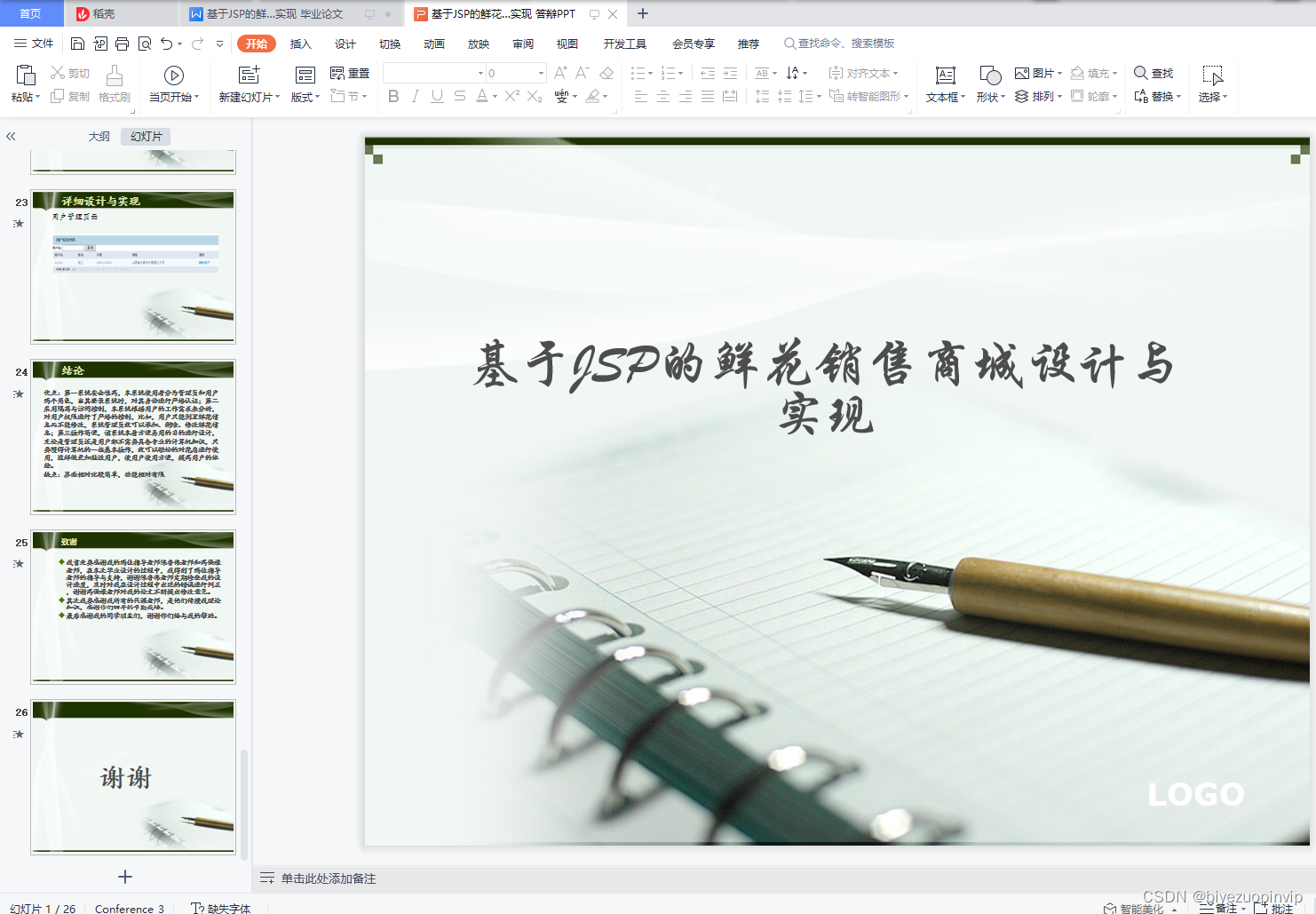Toggle Italic formatting
This screenshot has width=1316, height=914.
click(416, 96)
